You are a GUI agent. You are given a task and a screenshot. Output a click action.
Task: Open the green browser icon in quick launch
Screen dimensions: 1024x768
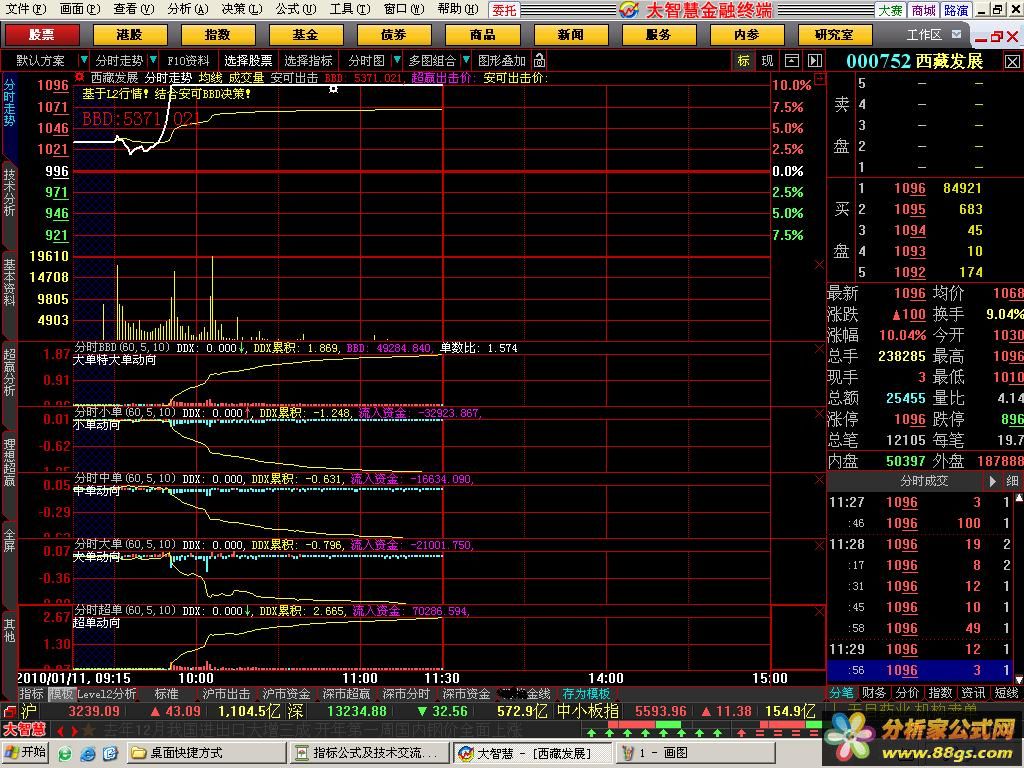tap(65, 754)
